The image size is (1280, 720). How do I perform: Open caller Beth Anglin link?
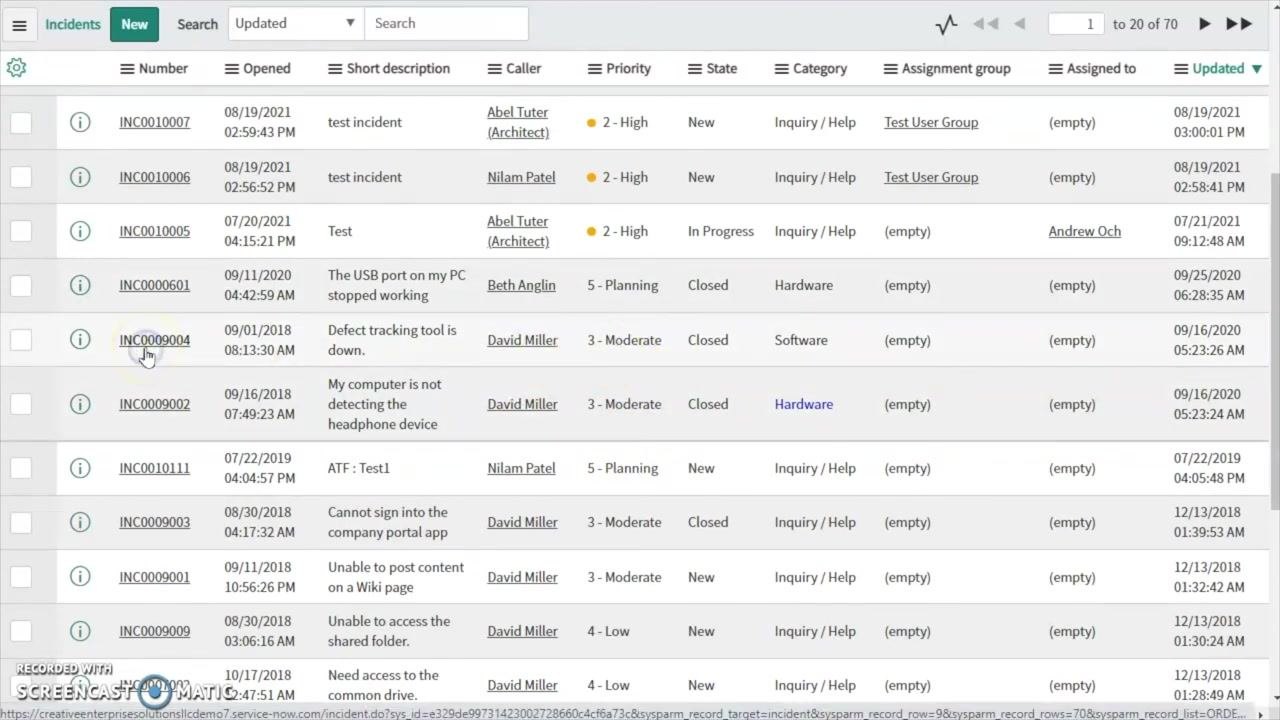[521, 285]
